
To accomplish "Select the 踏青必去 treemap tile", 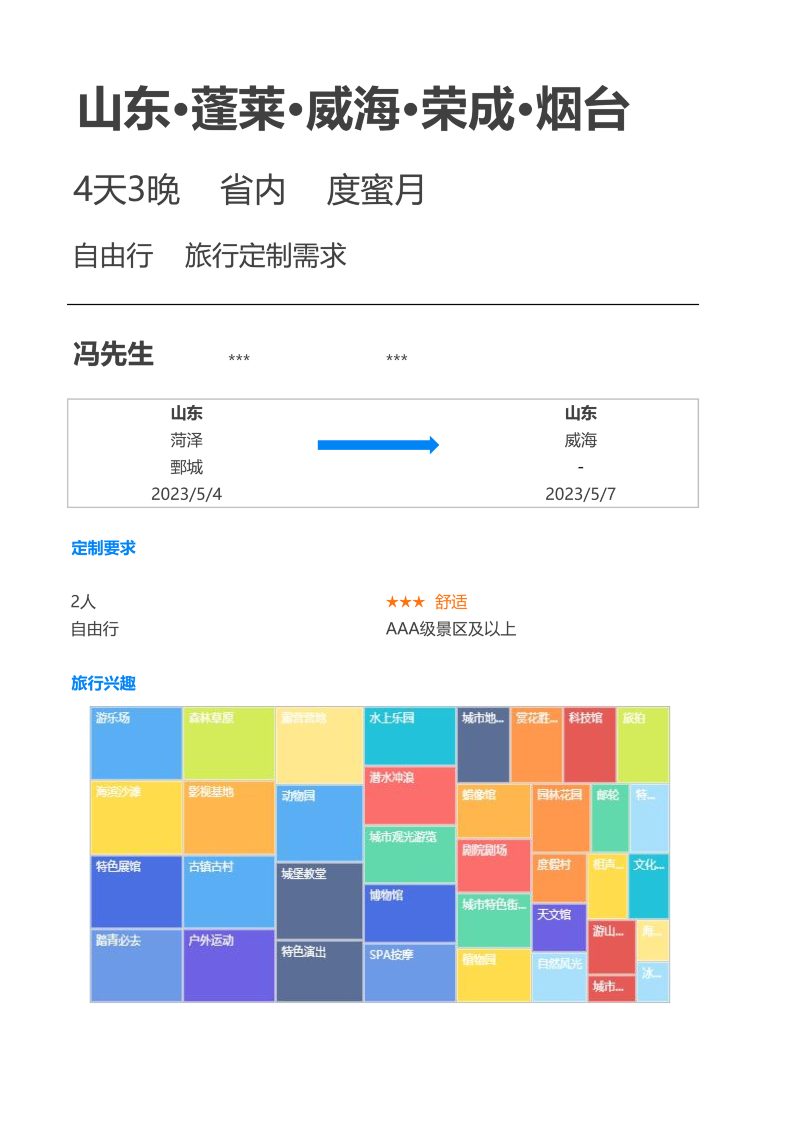I will pyautogui.click(x=136, y=966).
